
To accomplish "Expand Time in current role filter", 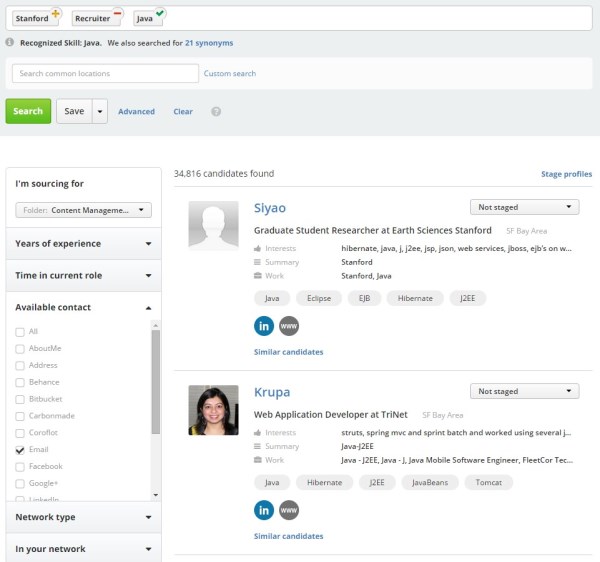I will click(x=83, y=275).
